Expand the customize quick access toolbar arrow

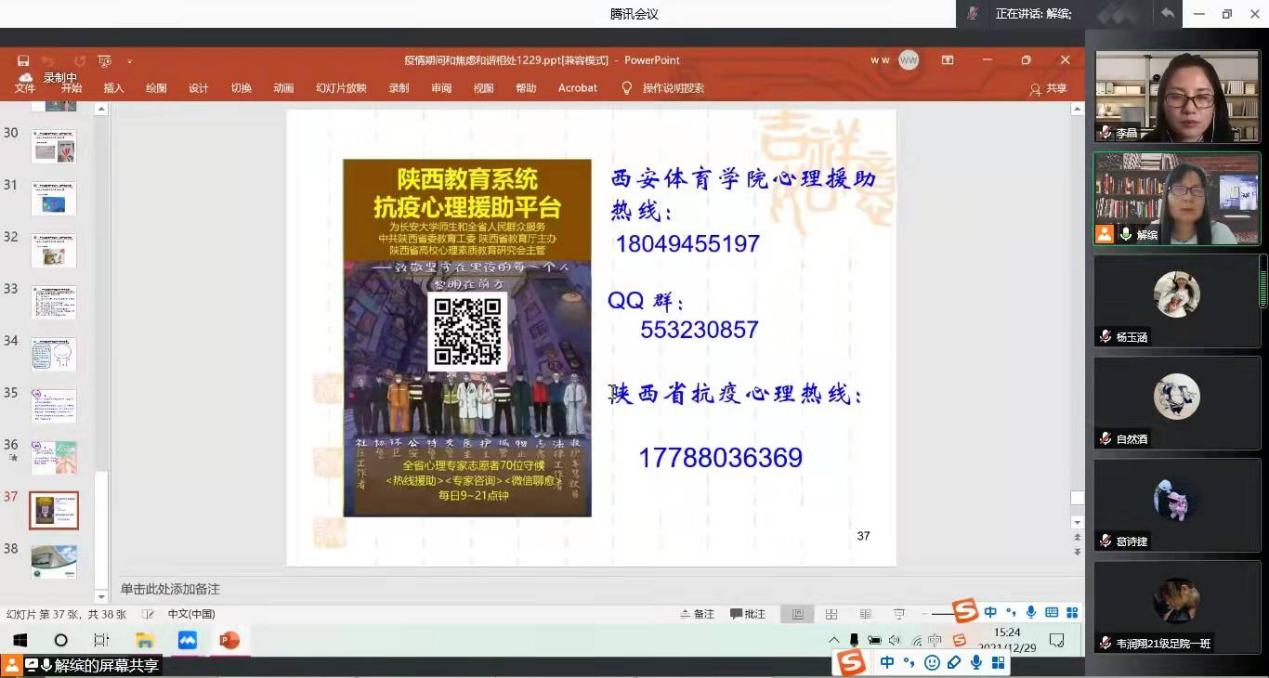click(129, 62)
